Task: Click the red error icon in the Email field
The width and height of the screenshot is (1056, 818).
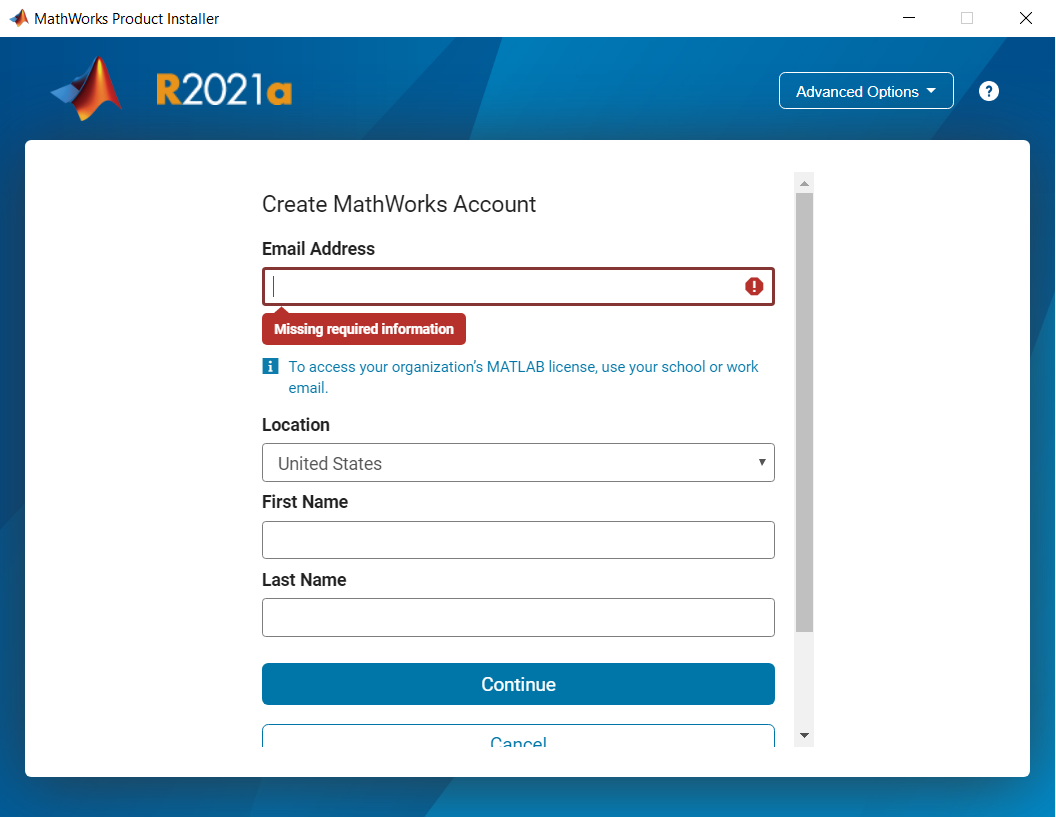Action: 754,287
